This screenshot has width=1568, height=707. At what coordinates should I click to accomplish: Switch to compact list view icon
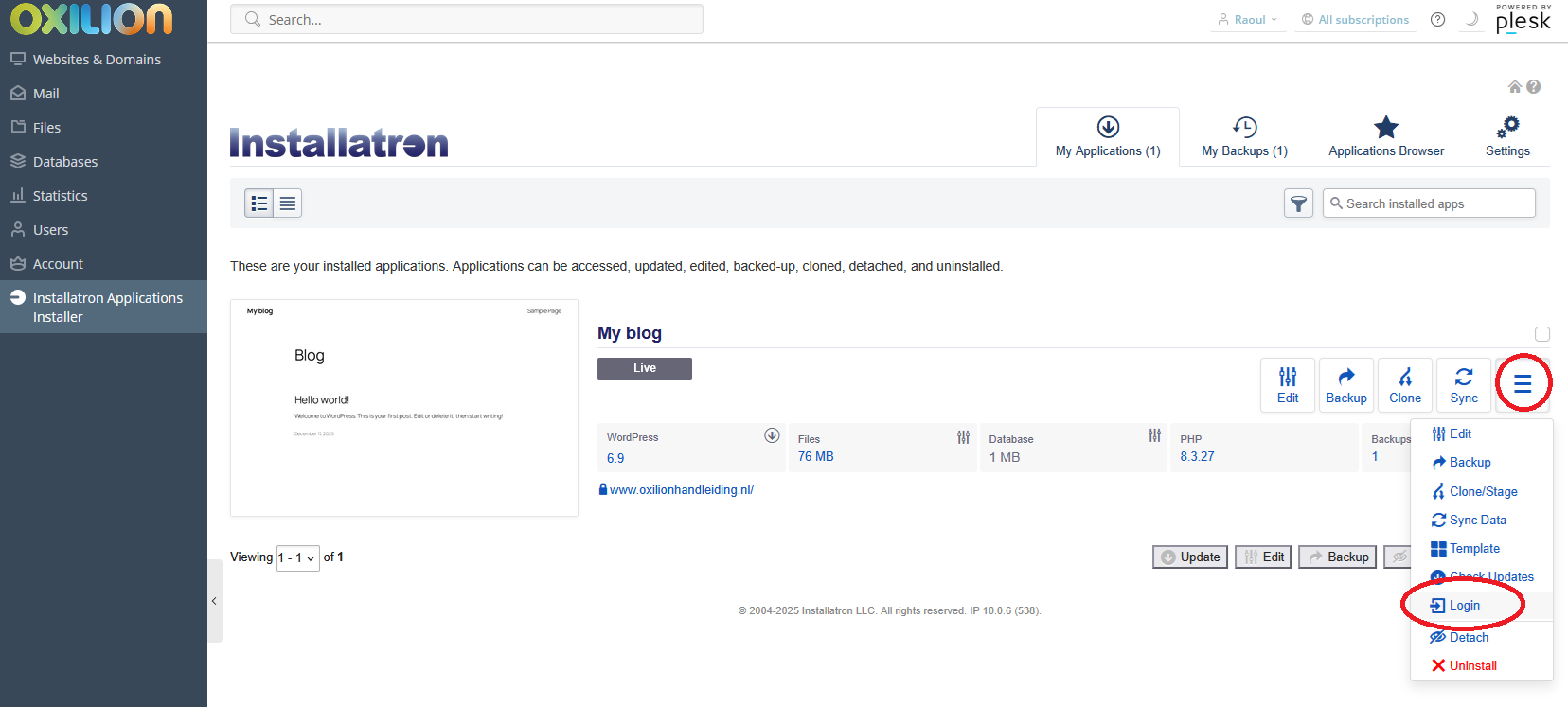(x=288, y=203)
